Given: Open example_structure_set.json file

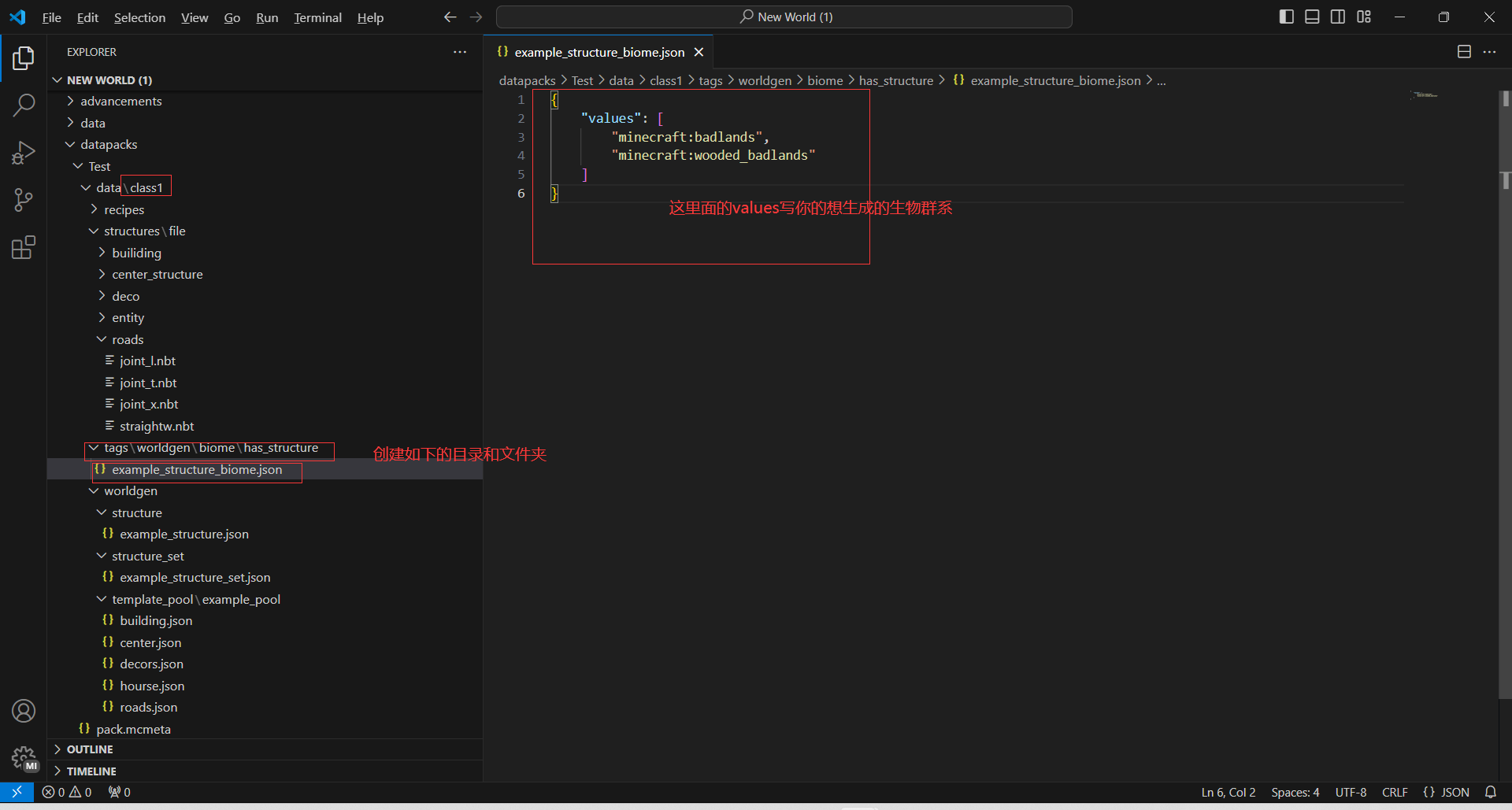Looking at the screenshot, I should click(265, 578).
